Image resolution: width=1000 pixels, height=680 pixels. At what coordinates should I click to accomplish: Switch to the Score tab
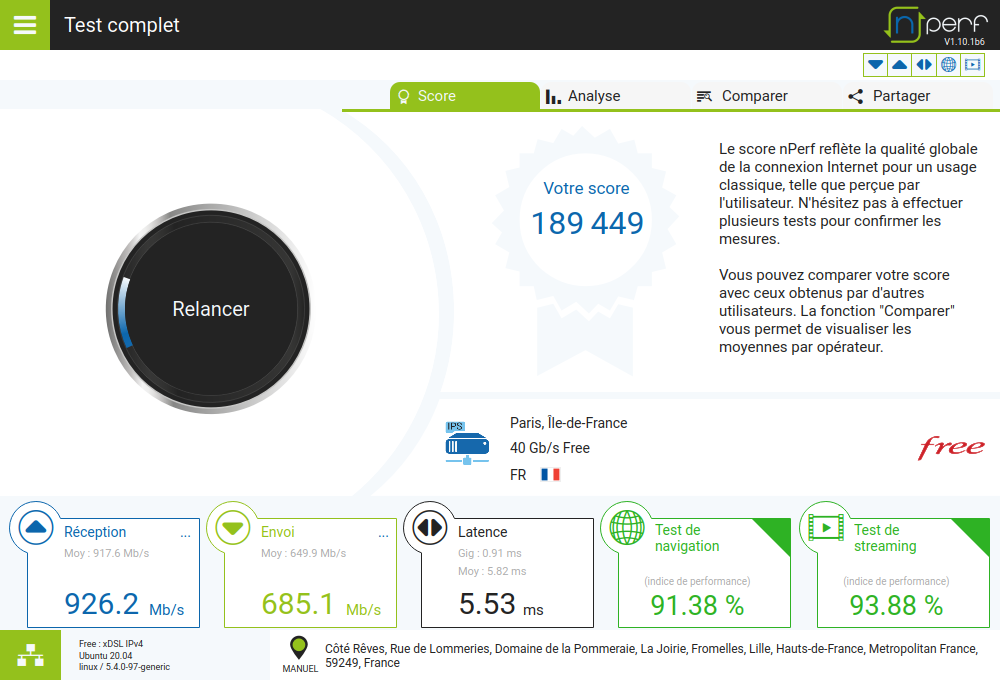pyautogui.click(x=465, y=96)
